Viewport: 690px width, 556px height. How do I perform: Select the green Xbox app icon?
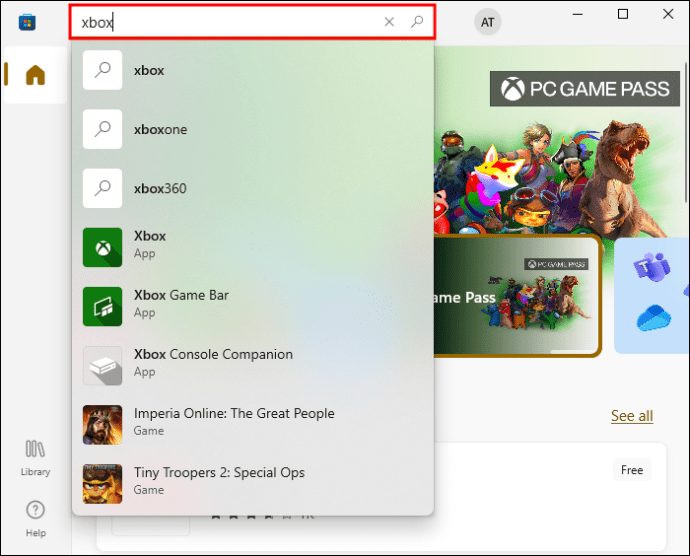(103, 247)
